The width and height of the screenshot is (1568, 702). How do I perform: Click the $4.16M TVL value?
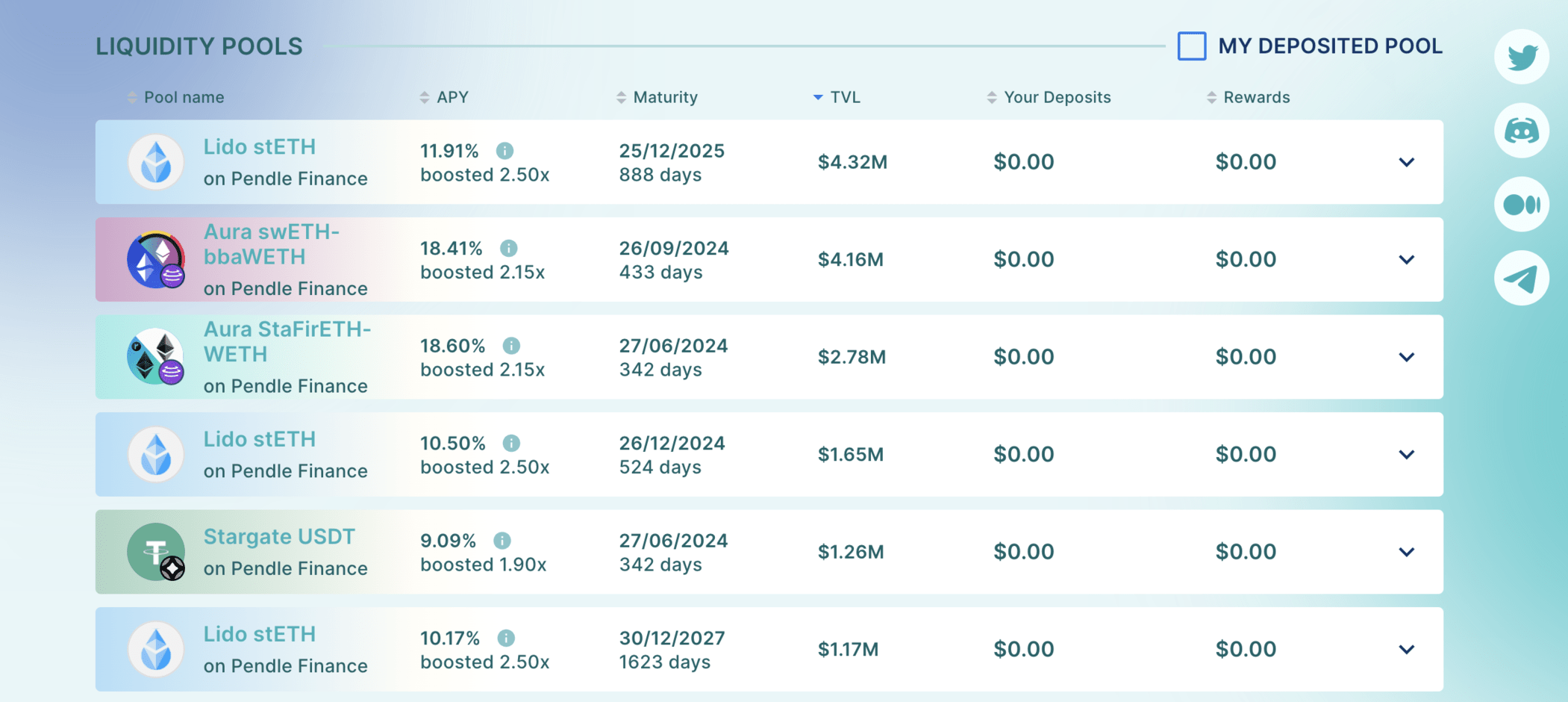[x=851, y=260]
